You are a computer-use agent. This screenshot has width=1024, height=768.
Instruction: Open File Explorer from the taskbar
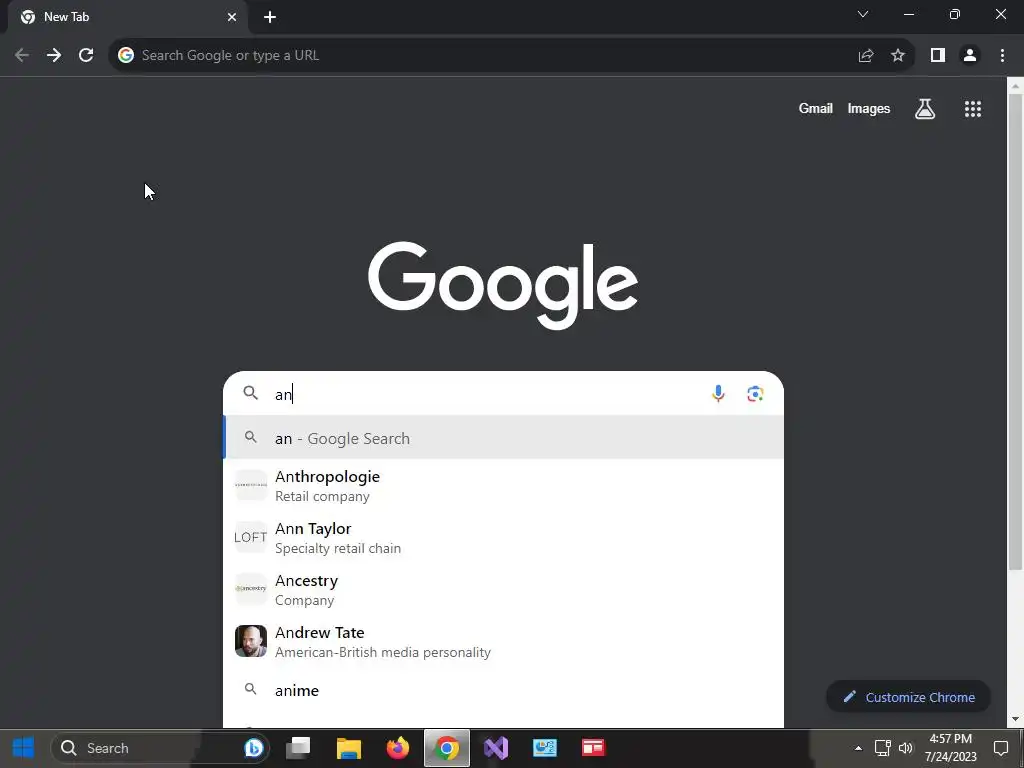(x=349, y=748)
